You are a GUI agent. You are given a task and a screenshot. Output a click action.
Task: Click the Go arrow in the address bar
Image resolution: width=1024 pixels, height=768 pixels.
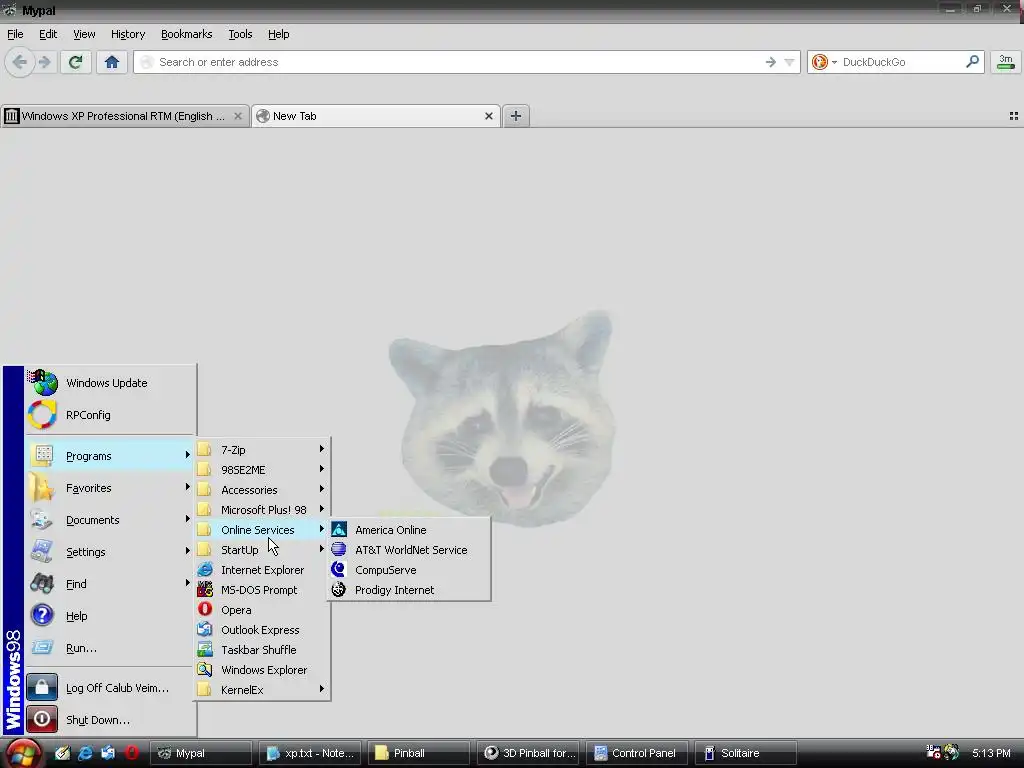click(771, 62)
